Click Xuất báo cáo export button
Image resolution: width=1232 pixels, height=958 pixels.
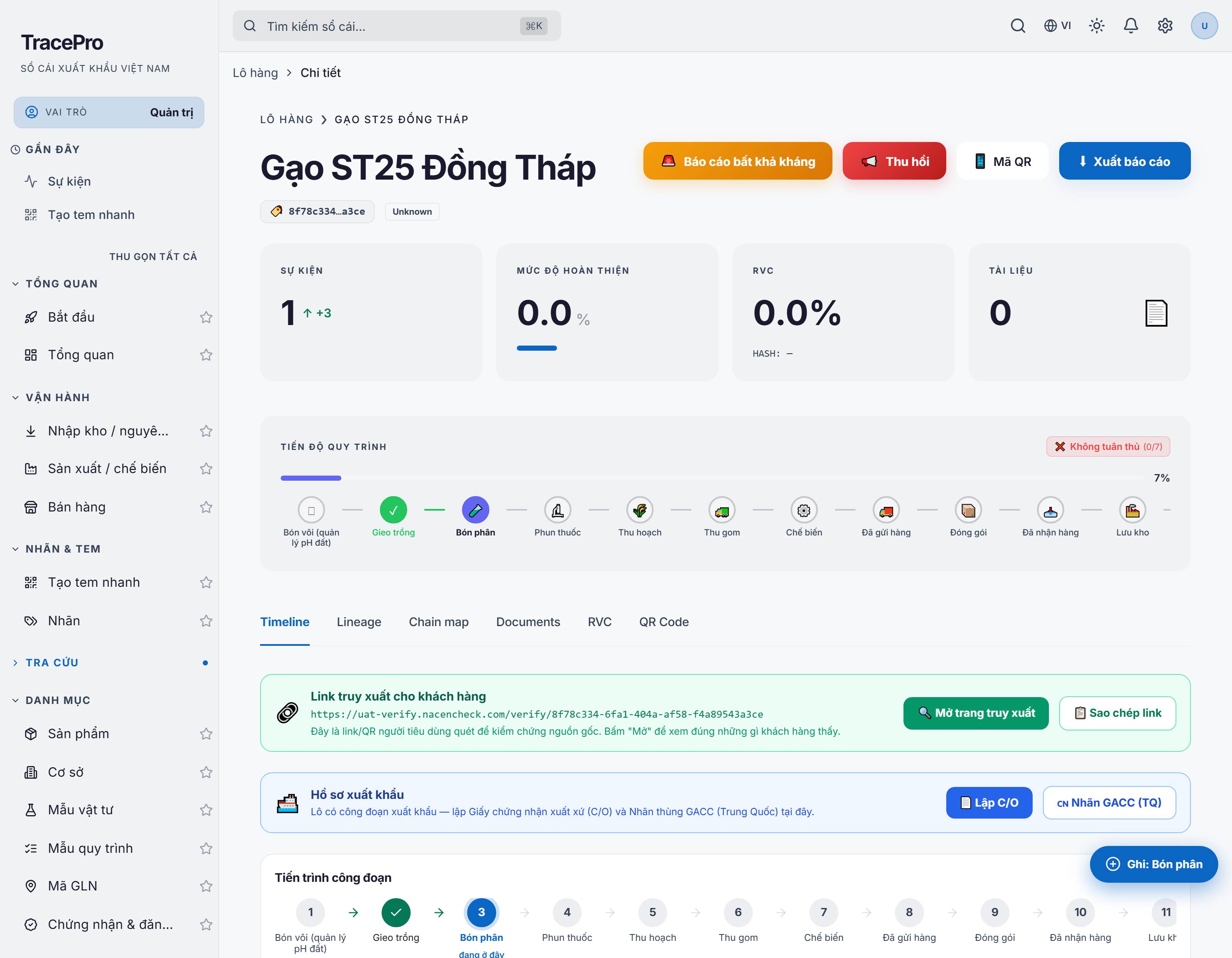tap(1124, 161)
